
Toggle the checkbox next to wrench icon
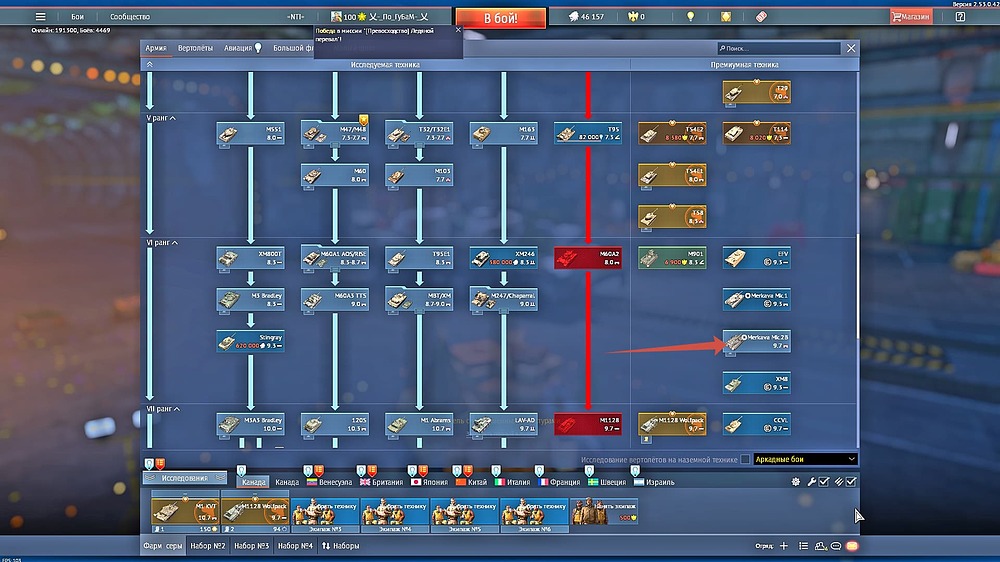point(824,482)
